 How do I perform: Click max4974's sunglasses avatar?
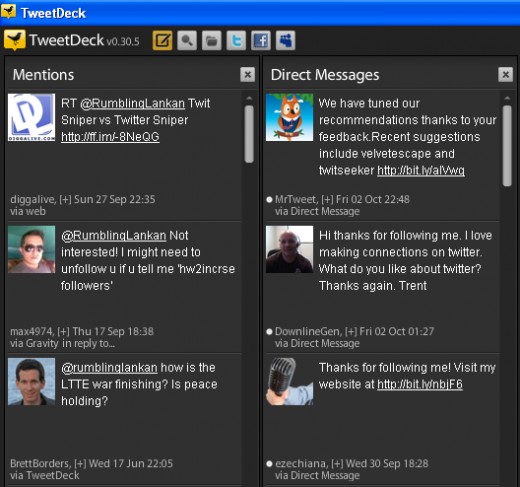click(x=32, y=249)
